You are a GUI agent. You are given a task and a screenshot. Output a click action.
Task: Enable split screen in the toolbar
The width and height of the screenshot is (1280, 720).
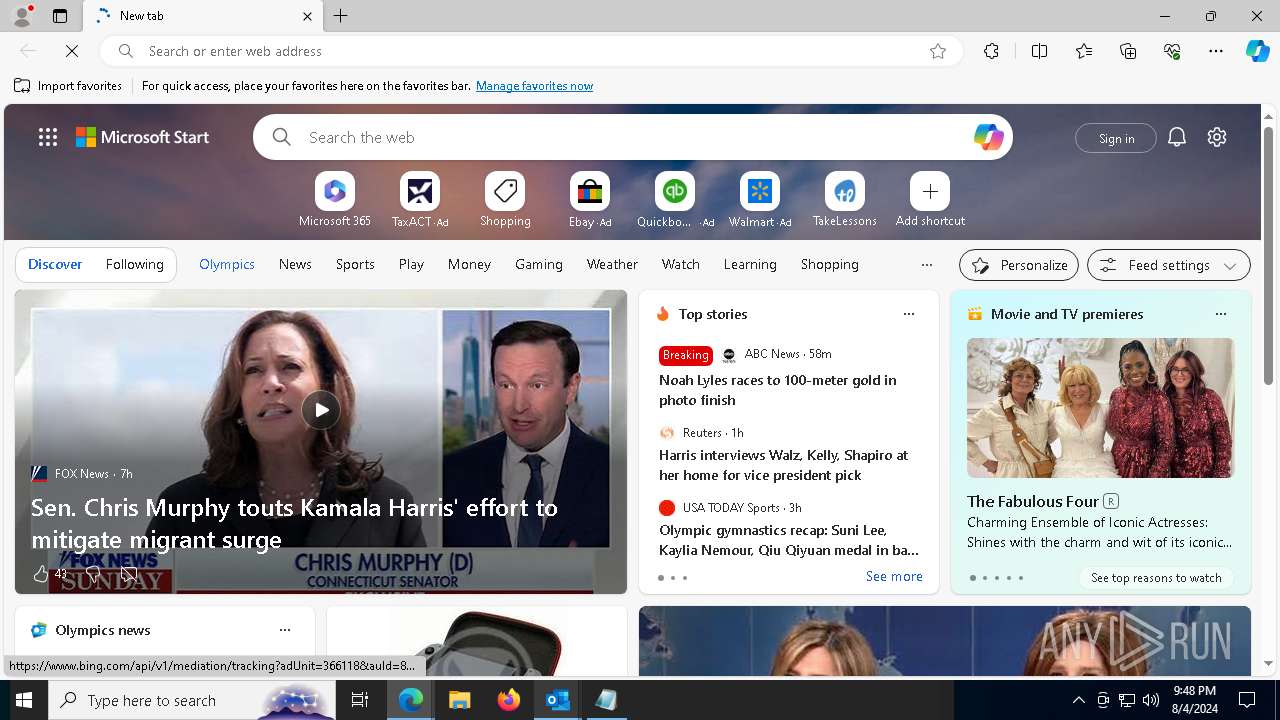[x=1039, y=51]
